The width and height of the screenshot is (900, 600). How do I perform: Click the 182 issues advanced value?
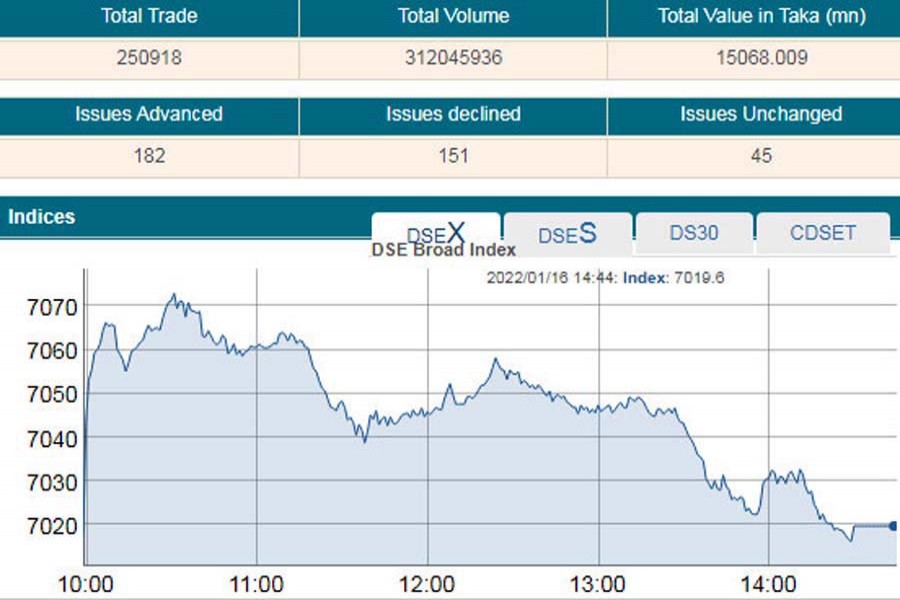(x=149, y=156)
